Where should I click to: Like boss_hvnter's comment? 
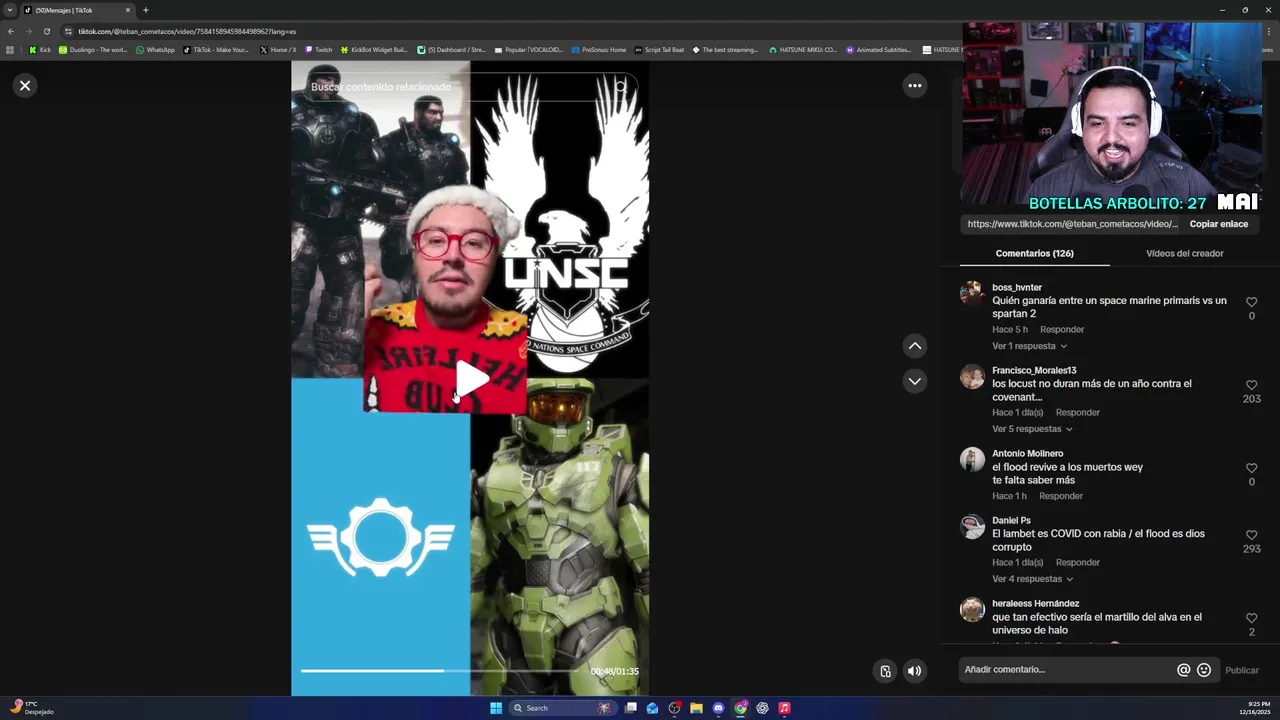coord(1251,302)
